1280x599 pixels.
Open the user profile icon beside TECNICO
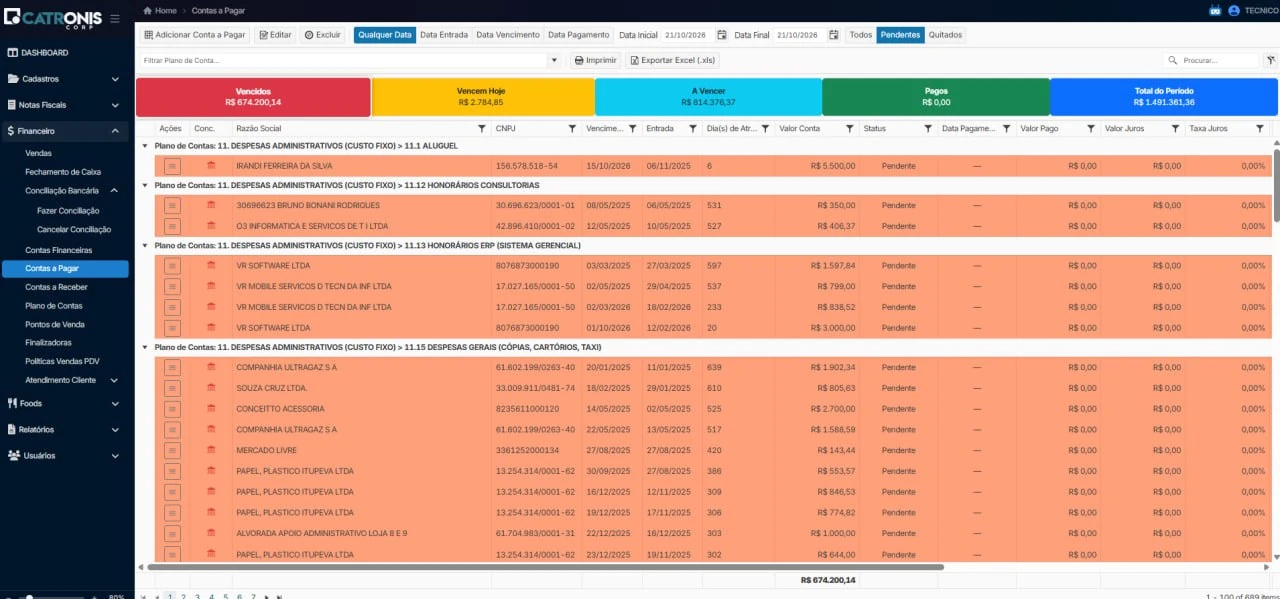coord(1234,10)
